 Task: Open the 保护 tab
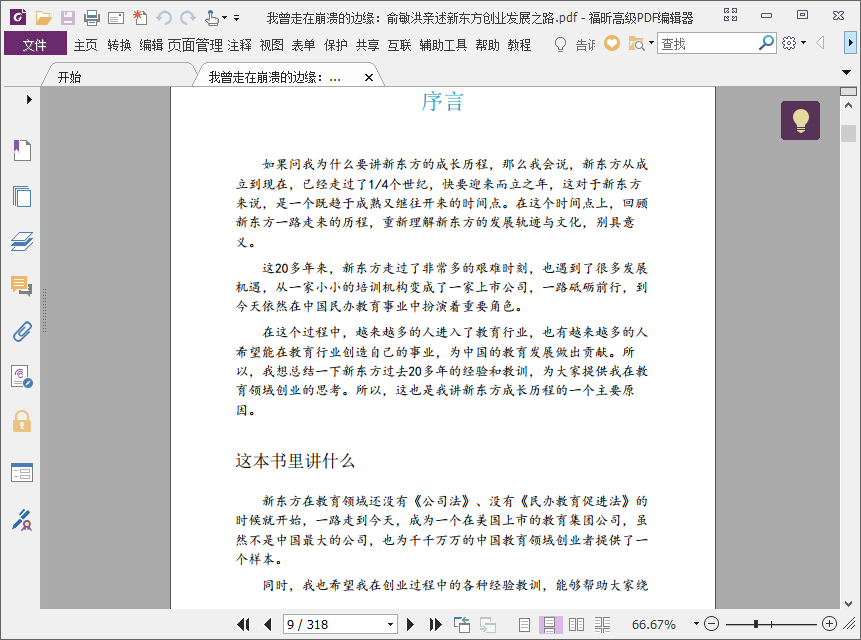pyautogui.click(x=336, y=44)
